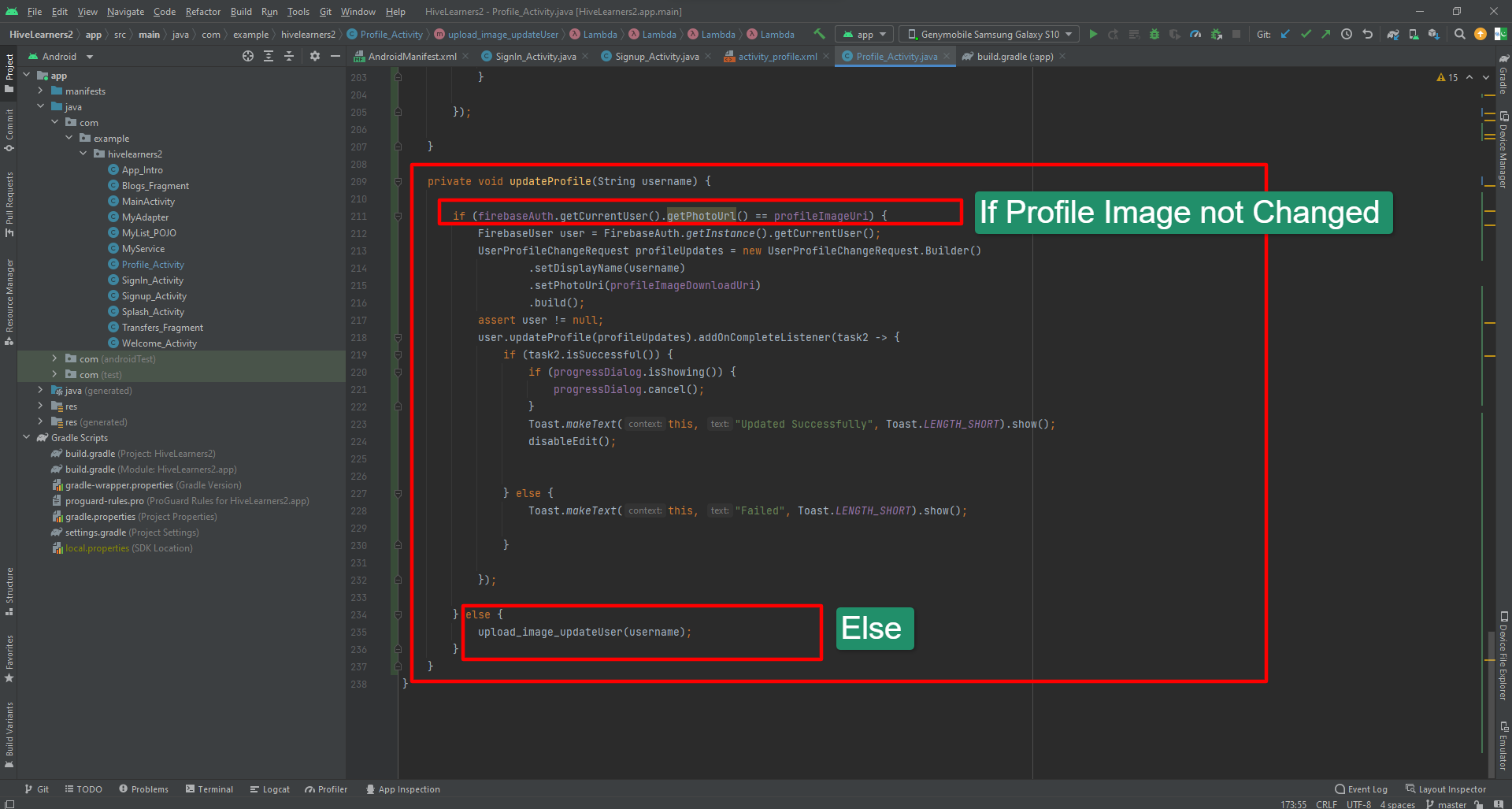Click the orange IDE update arrow icon
Image resolution: width=1512 pixels, height=809 pixels.
tap(1480, 34)
